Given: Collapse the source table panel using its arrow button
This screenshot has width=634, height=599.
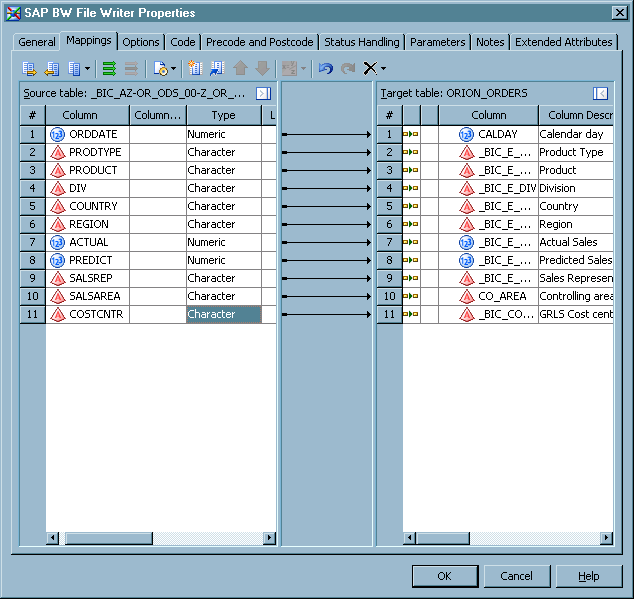Looking at the screenshot, I should (264, 93).
